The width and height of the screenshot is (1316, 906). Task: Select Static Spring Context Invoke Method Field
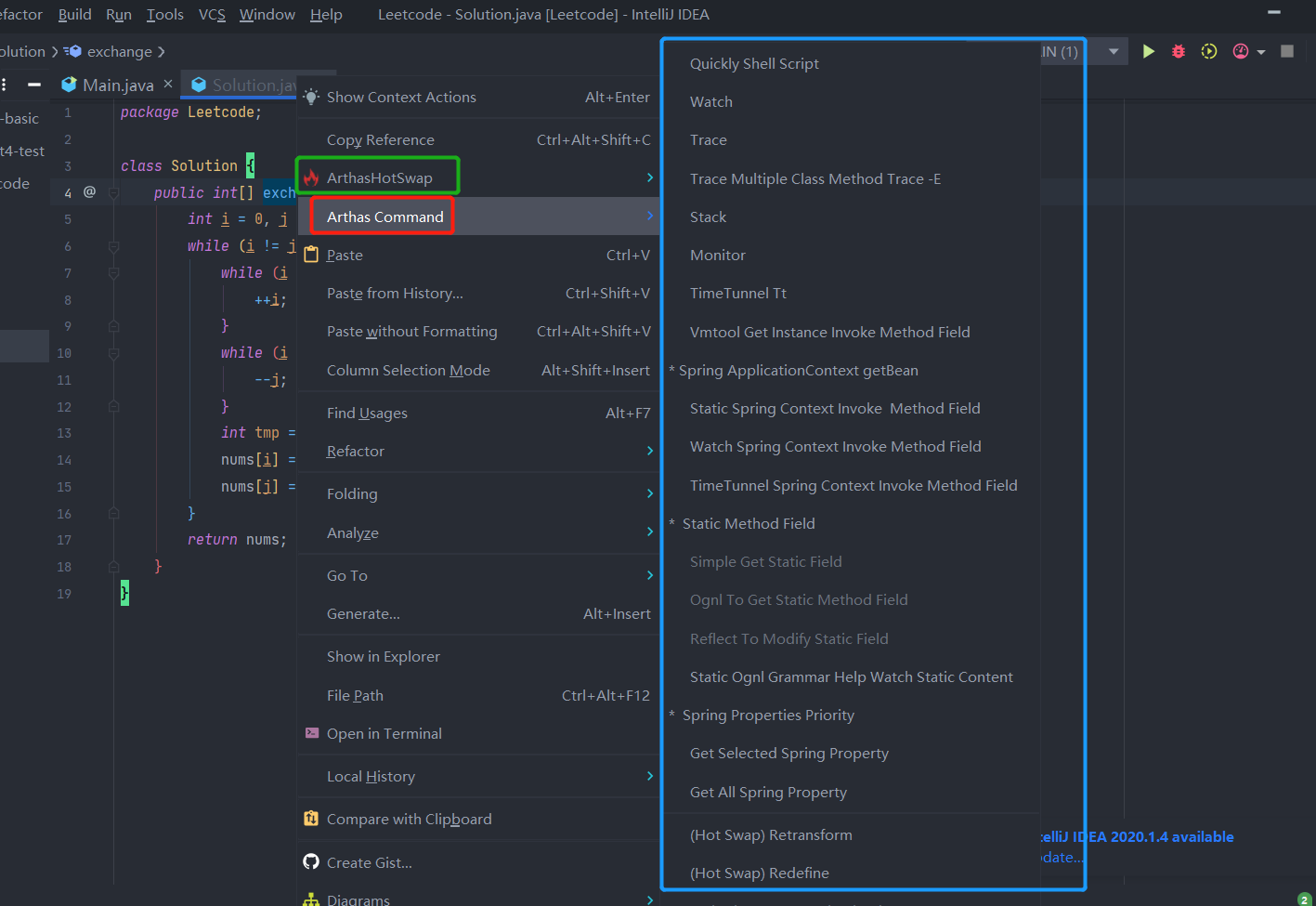tap(852, 408)
